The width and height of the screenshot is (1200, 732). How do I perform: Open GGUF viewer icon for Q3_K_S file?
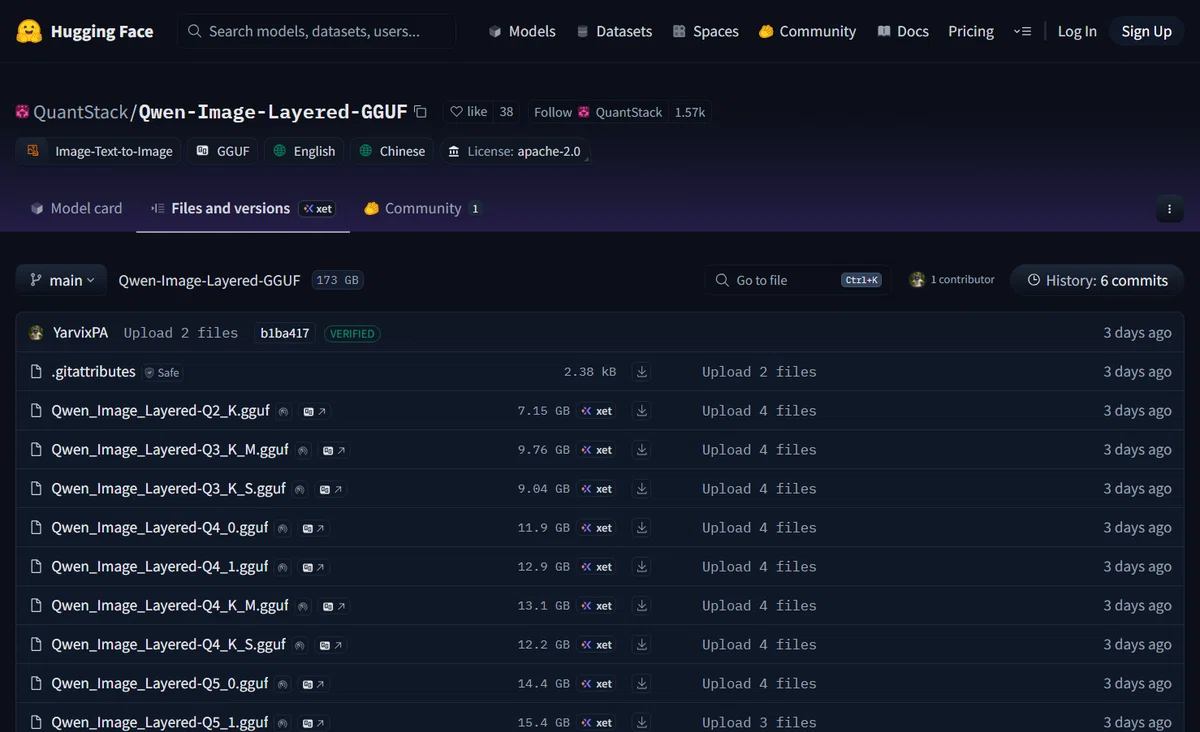pyautogui.click(x=331, y=489)
